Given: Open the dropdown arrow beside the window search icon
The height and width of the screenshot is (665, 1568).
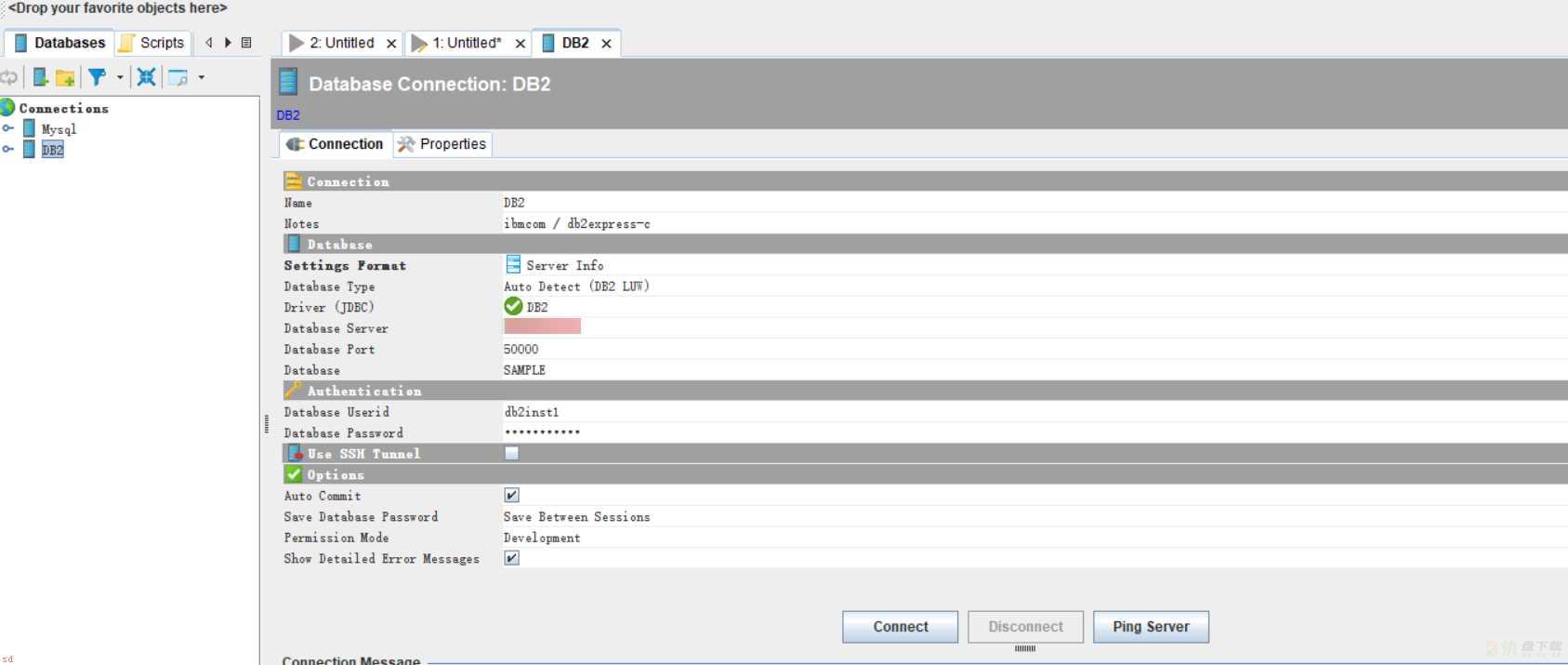Looking at the screenshot, I should 201,77.
